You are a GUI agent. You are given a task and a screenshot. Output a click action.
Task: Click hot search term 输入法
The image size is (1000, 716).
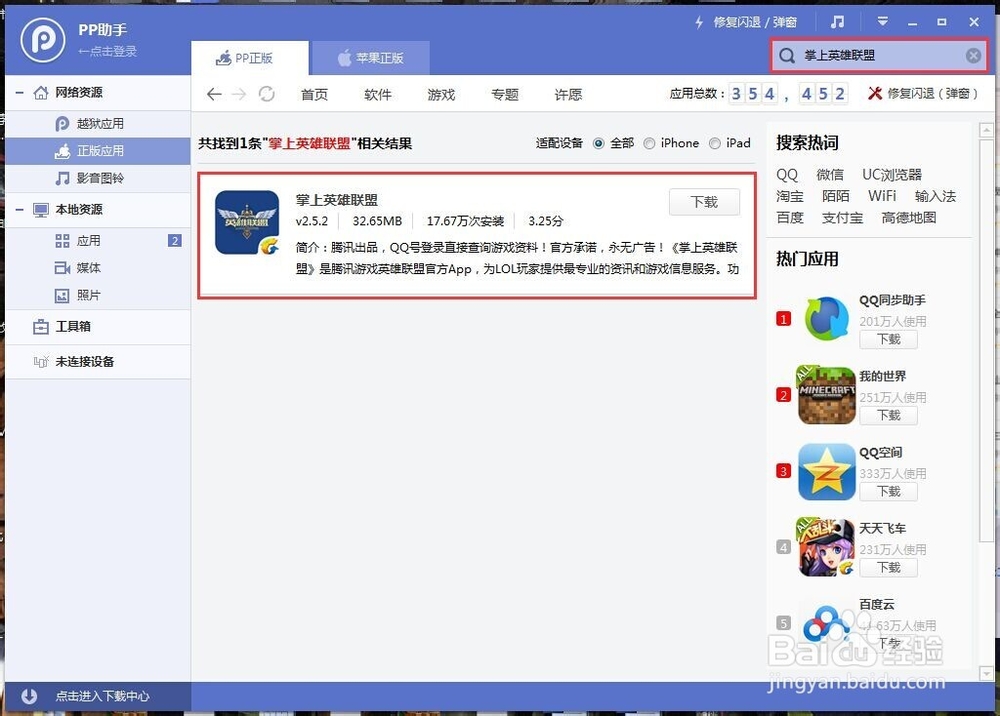(x=935, y=196)
